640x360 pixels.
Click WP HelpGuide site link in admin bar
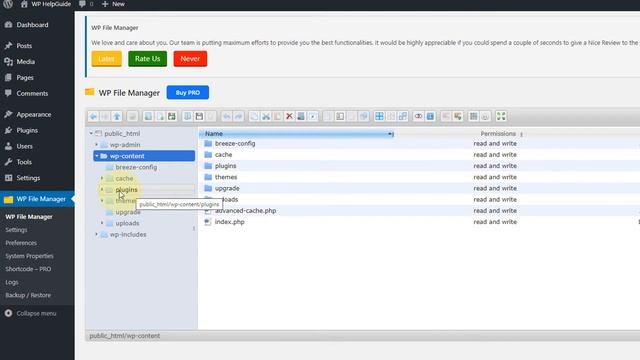(x=46, y=4)
